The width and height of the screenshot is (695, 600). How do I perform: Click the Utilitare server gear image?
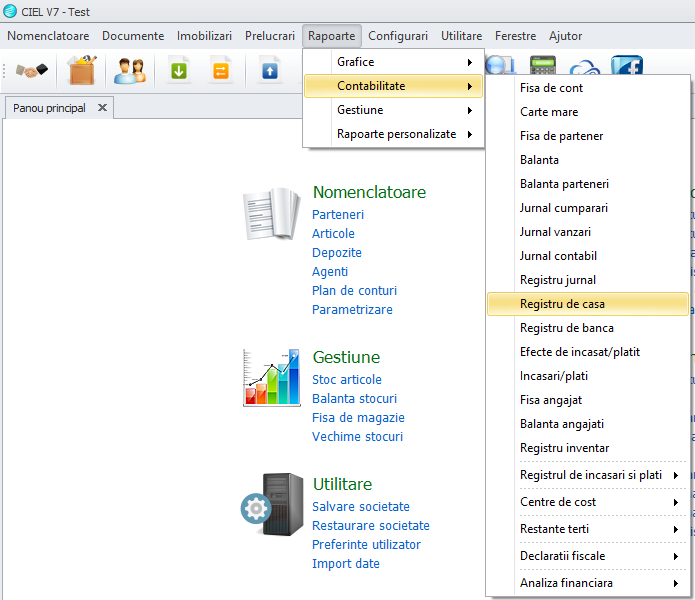tap(272, 504)
